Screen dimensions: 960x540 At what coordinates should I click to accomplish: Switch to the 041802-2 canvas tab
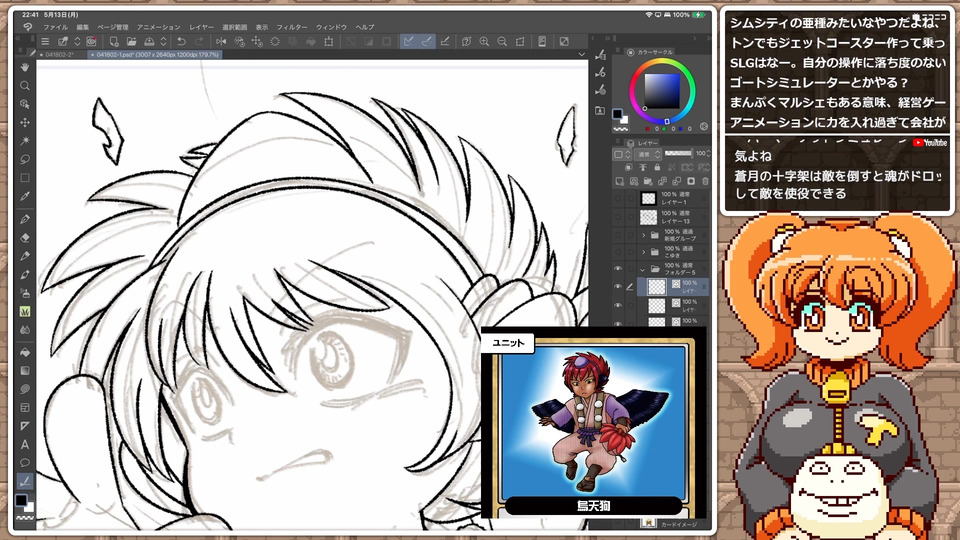pos(59,54)
